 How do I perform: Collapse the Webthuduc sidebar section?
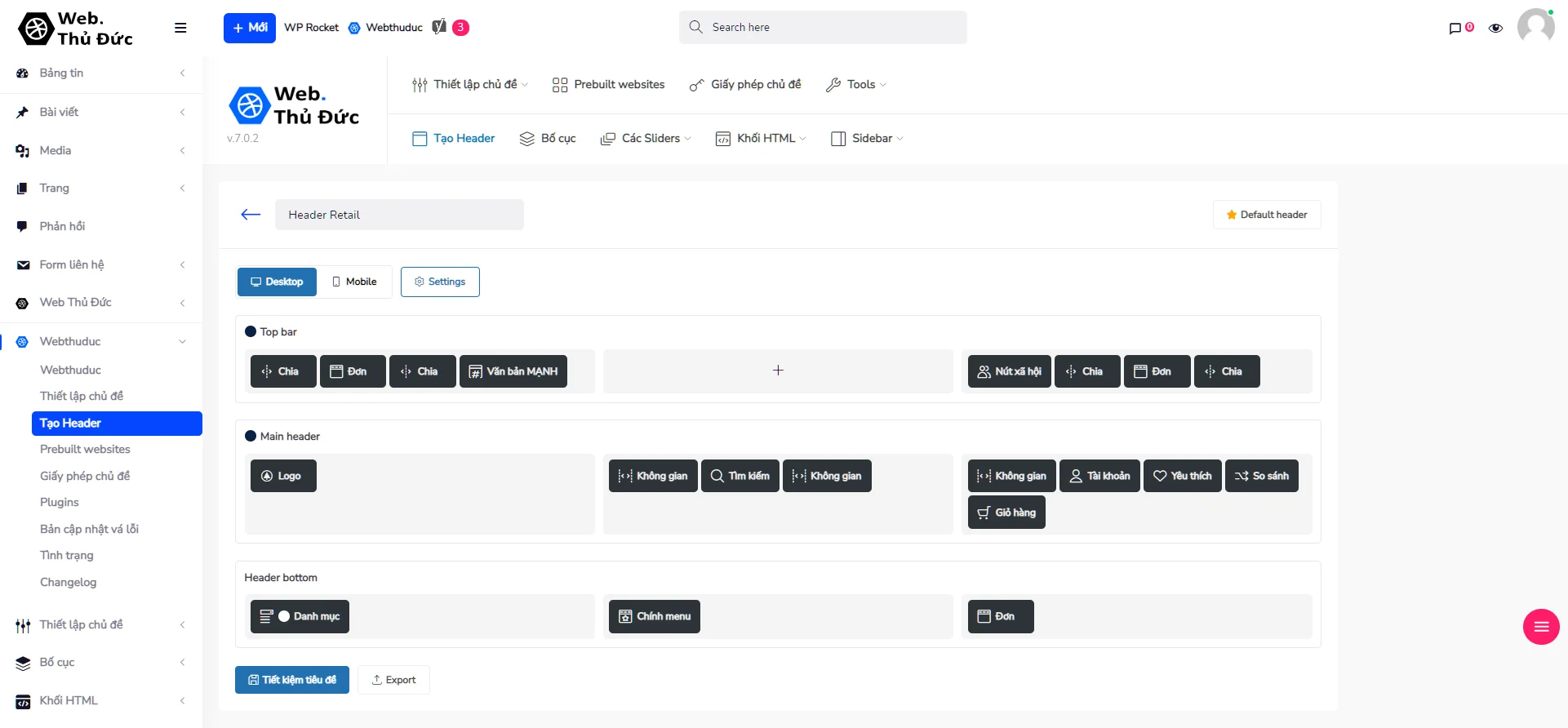click(182, 342)
